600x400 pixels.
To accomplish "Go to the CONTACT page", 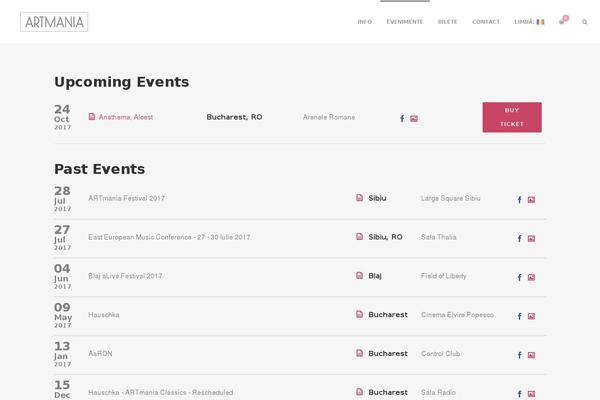I will [x=486, y=22].
